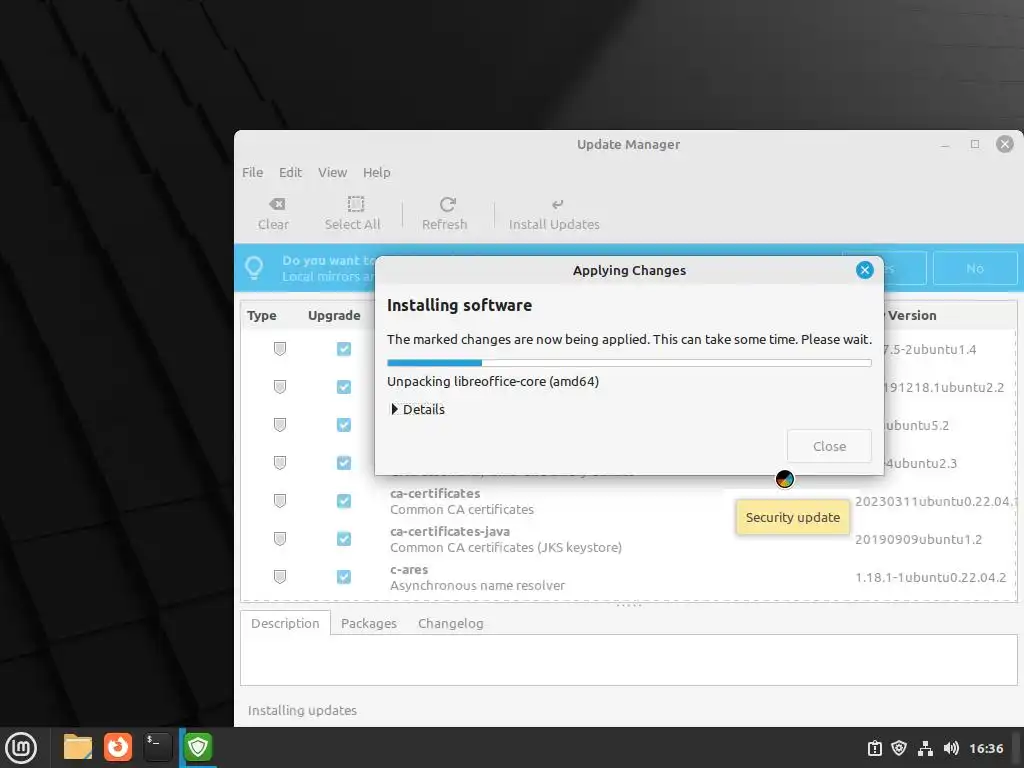This screenshot has width=1024, height=768.
Task: Click the update shield tray icon
Action: pyautogui.click(x=899, y=748)
